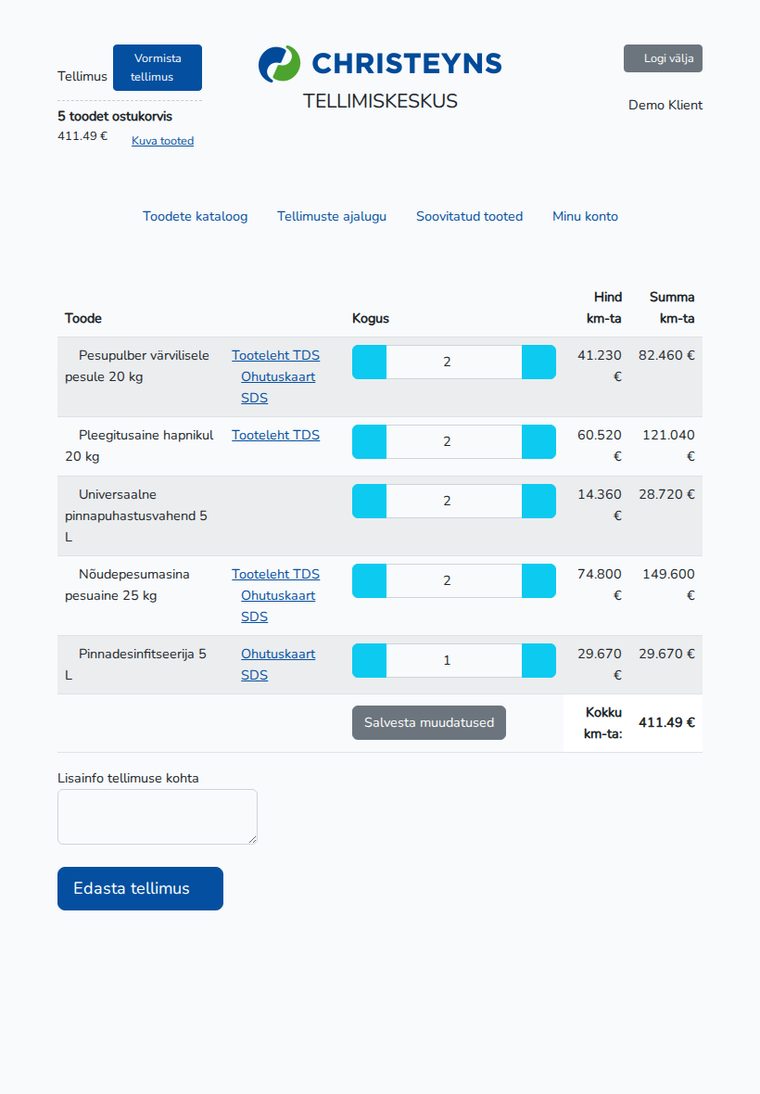Click the Kogus column header
This screenshot has height=1094, width=760.
371,318
